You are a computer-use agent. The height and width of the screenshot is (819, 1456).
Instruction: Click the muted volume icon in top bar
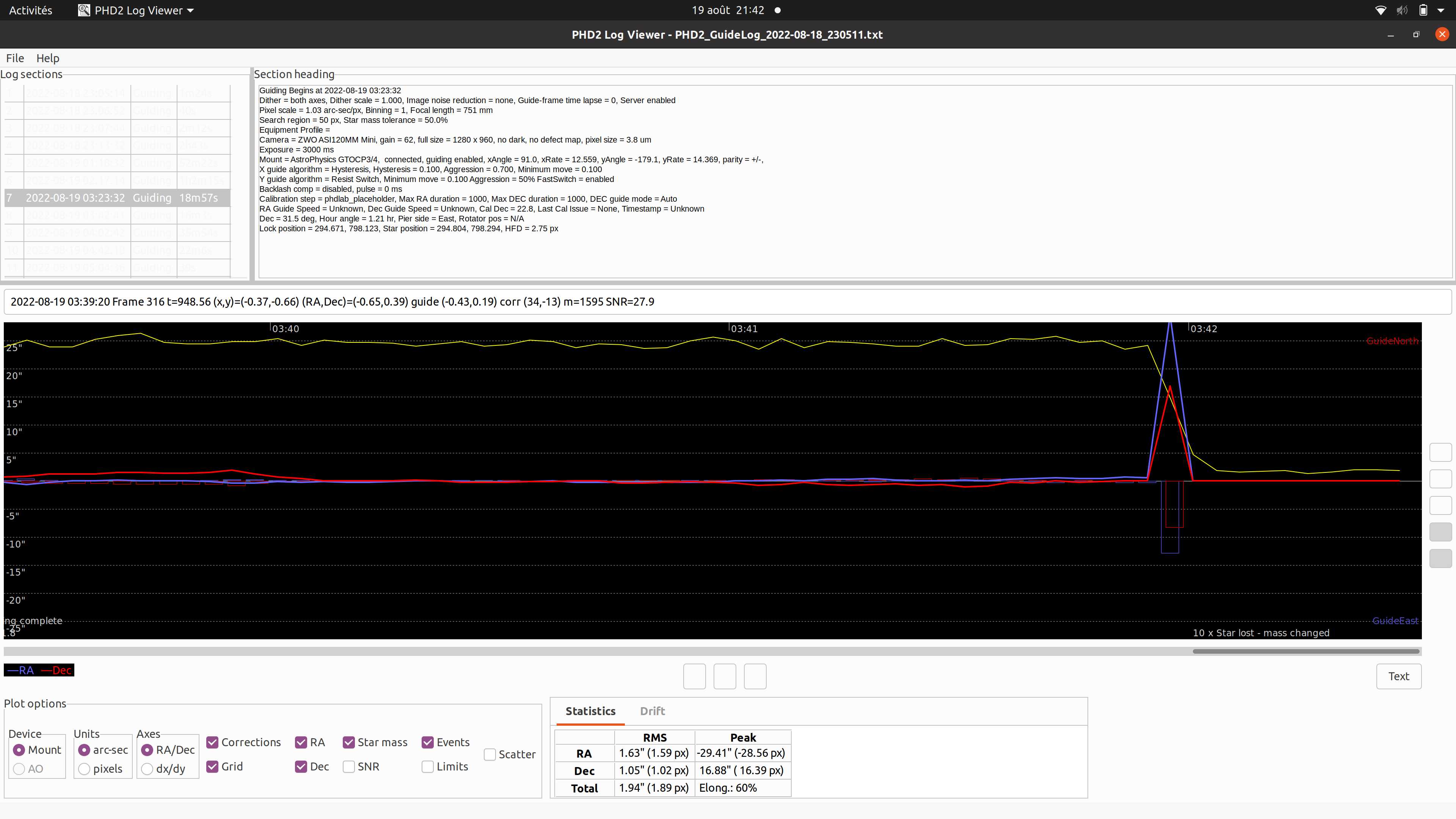click(x=1402, y=10)
